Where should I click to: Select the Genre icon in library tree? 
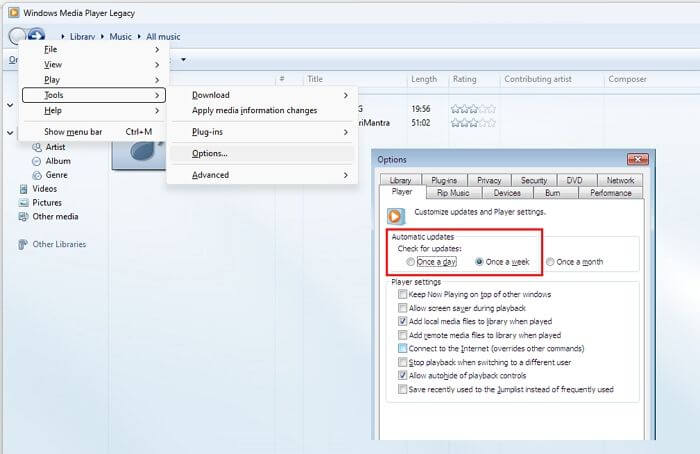point(37,175)
